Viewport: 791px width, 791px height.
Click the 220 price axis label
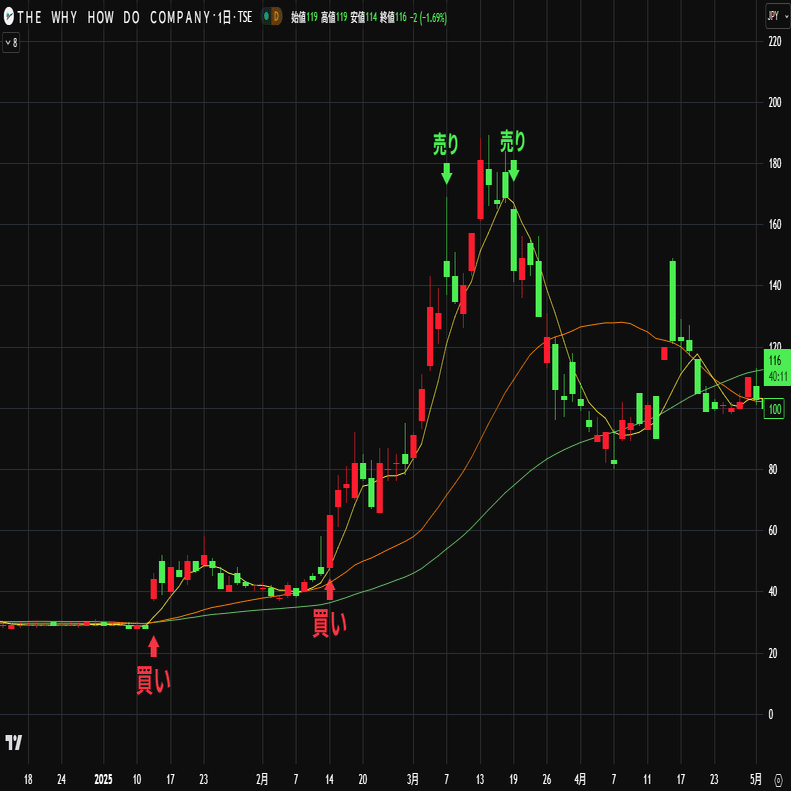coord(774,42)
